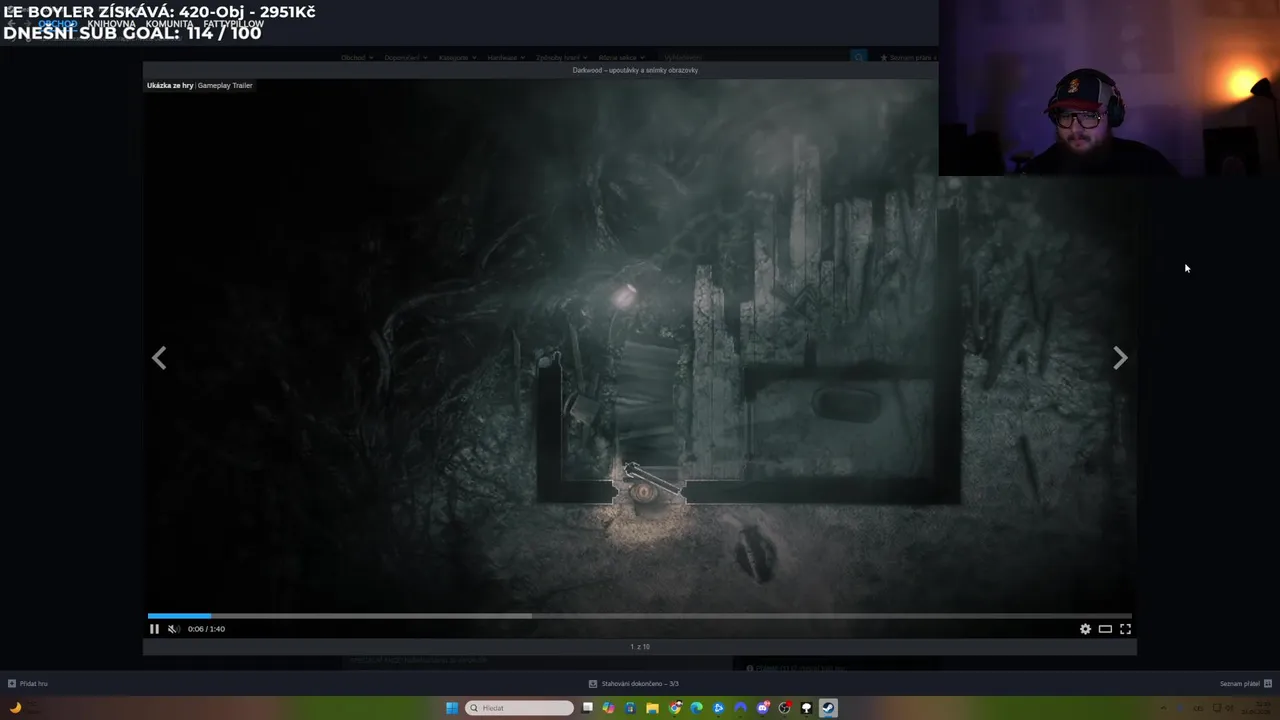Image resolution: width=1280 pixels, height=720 pixels.
Task: Expand the Hardware dropdown menu
Action: click(x=505, y=58)
